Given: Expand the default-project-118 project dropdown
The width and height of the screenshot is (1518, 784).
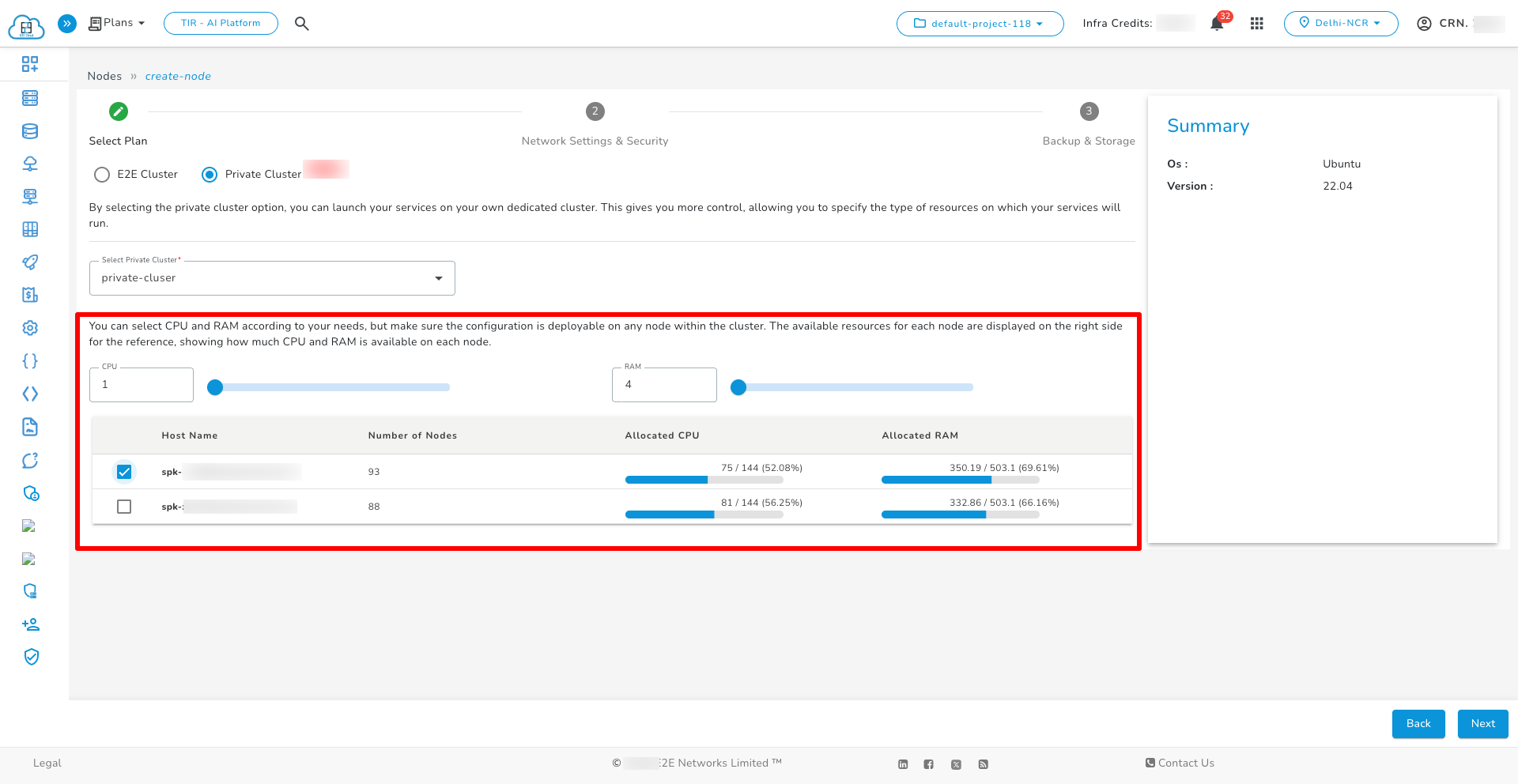Looking at the screenshot, I should pyautogui.click(x=980, y=24).
